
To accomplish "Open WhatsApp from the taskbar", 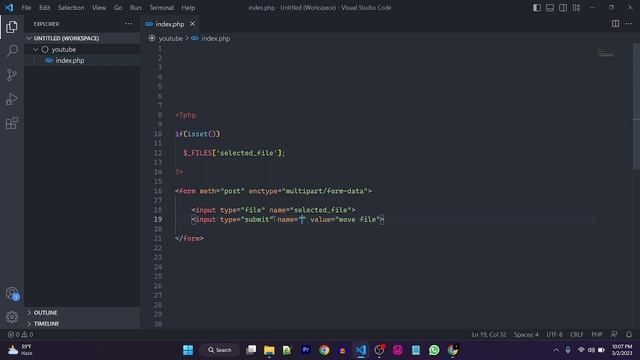I will tap(434, 350).
